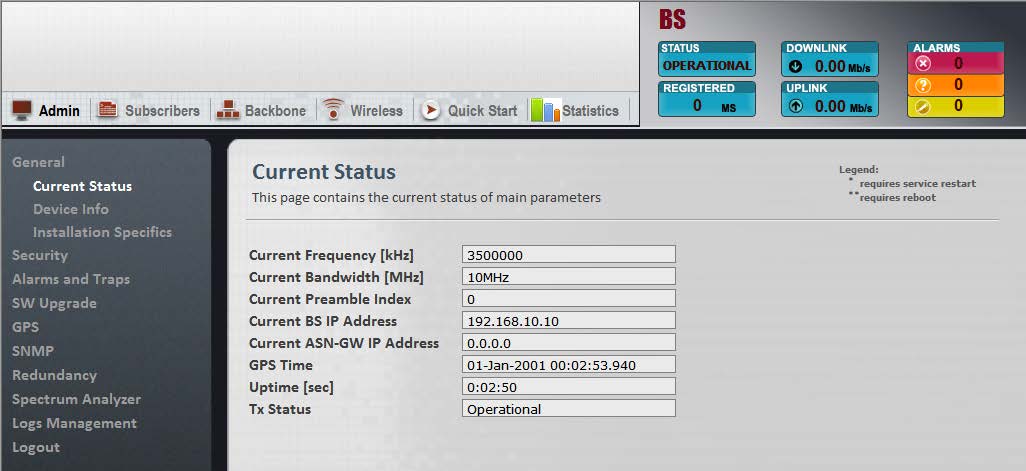Open Alarms and Traps section
The width and height of the screenshot is (1026, 471).
pos(71,279)
